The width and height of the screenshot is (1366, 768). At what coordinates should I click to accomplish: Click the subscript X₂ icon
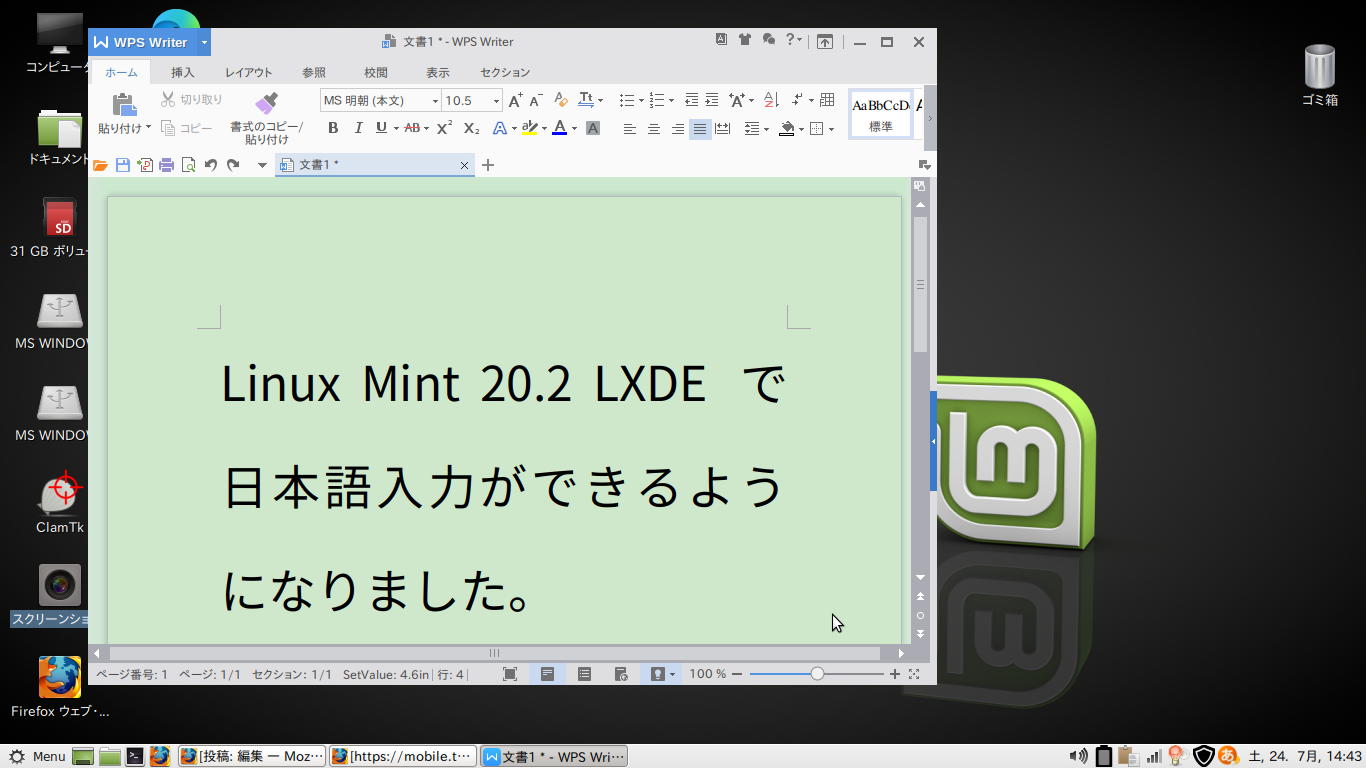click(x=471, y=128)
